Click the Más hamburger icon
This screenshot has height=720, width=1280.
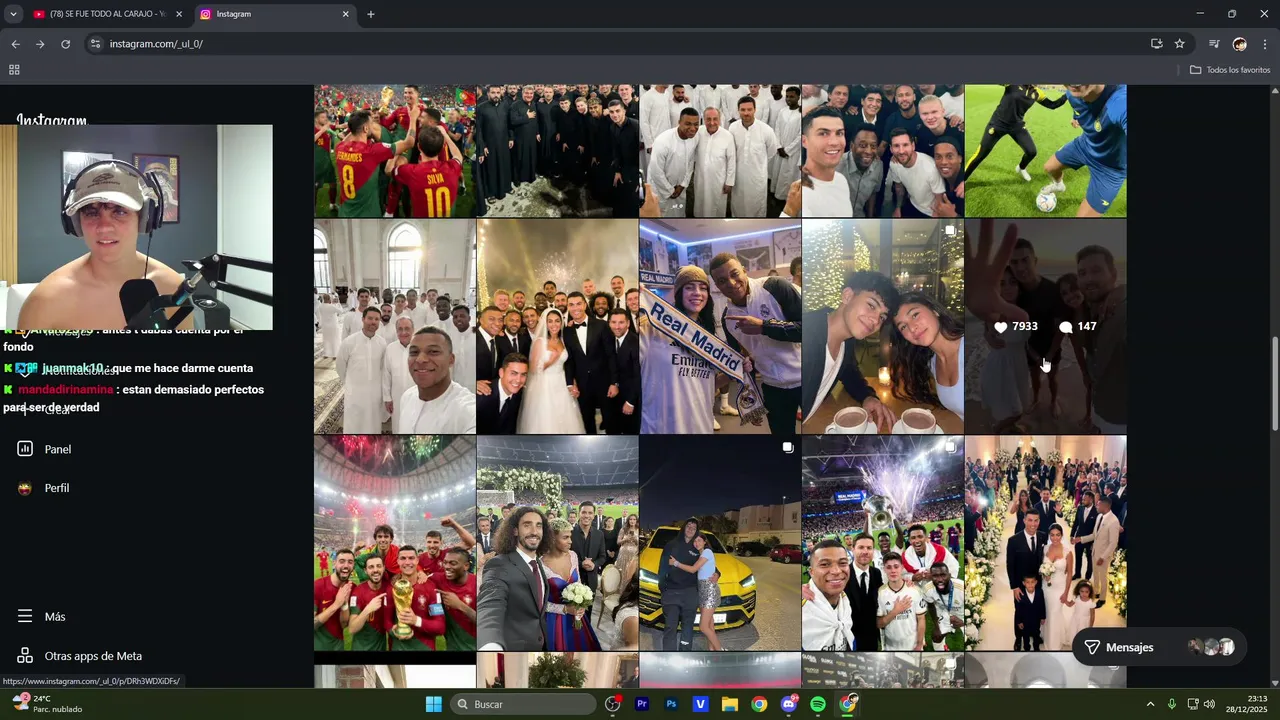(x=25, y=617)
